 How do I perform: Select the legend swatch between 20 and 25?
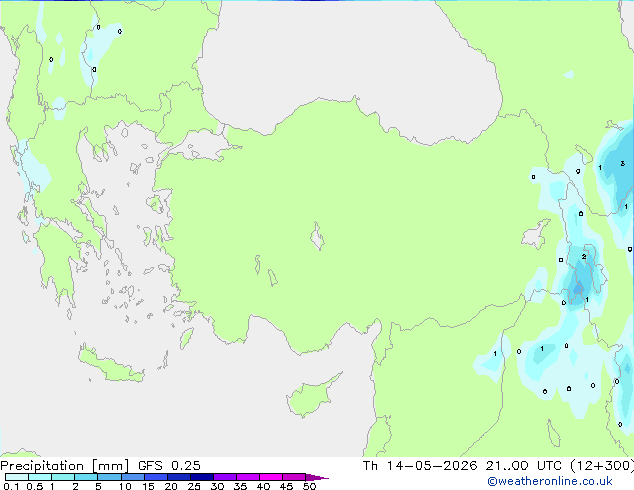(179, 477)
